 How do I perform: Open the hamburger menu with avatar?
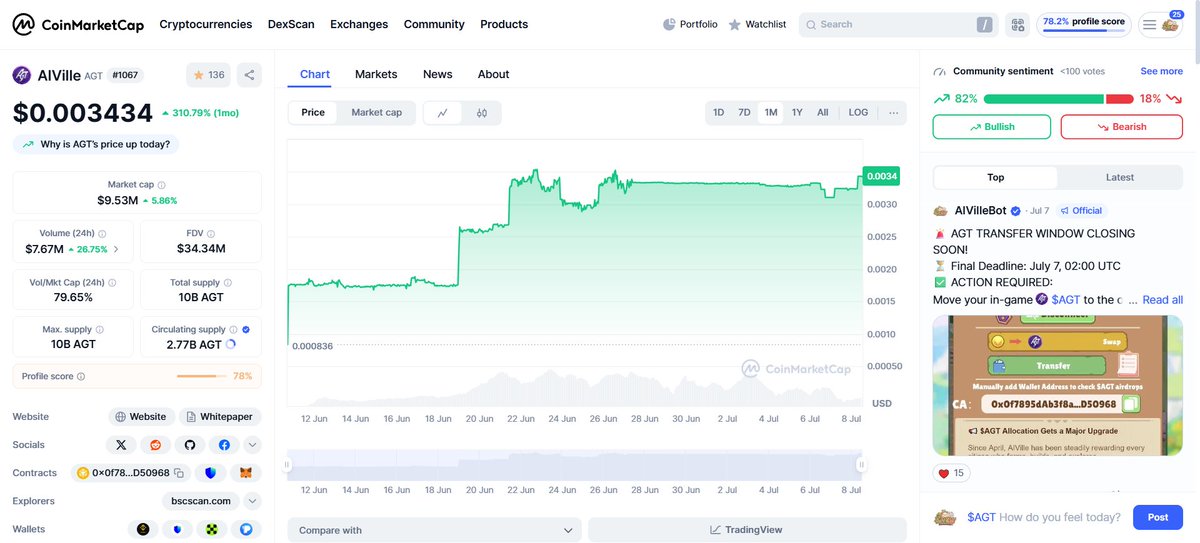(1161, 24)
